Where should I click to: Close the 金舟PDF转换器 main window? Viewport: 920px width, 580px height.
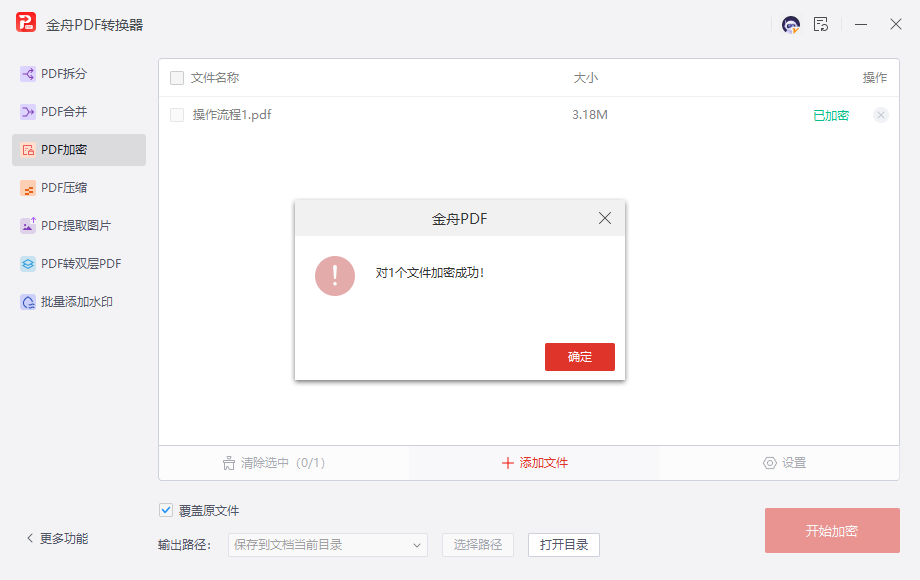point(895,25)
